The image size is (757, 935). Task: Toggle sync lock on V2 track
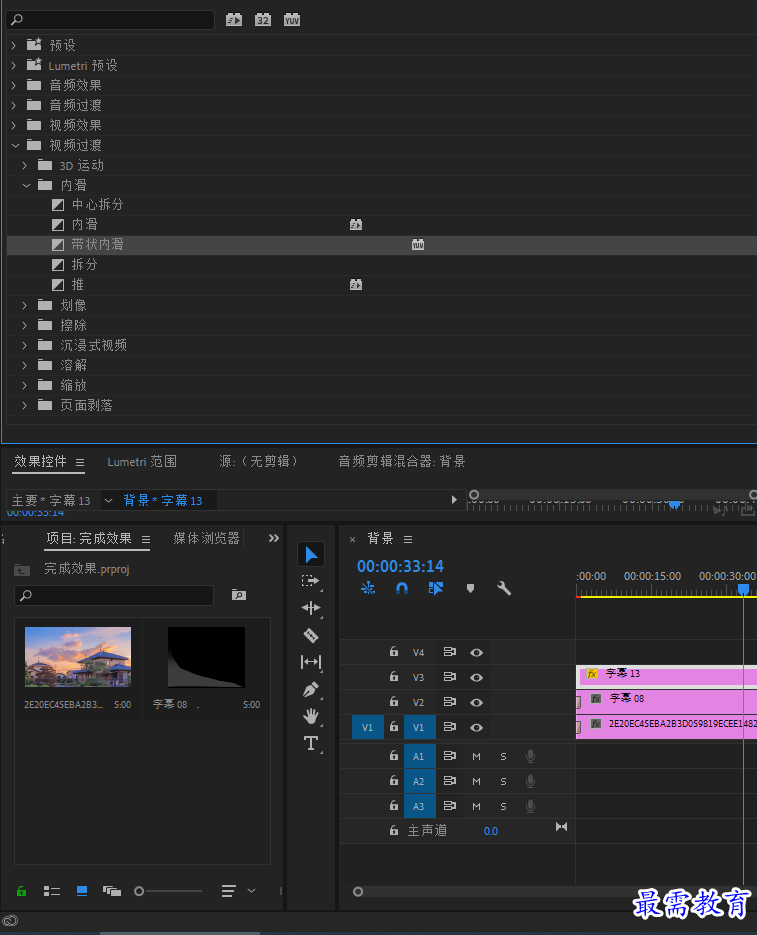[x=449, y=702]
